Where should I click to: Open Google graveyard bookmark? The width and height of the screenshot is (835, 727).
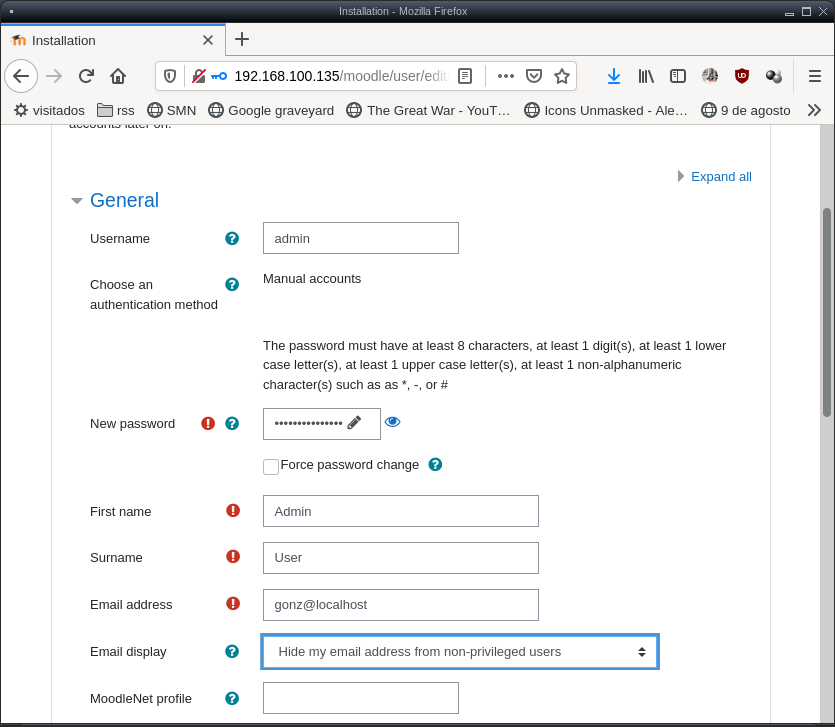[271, 110]
